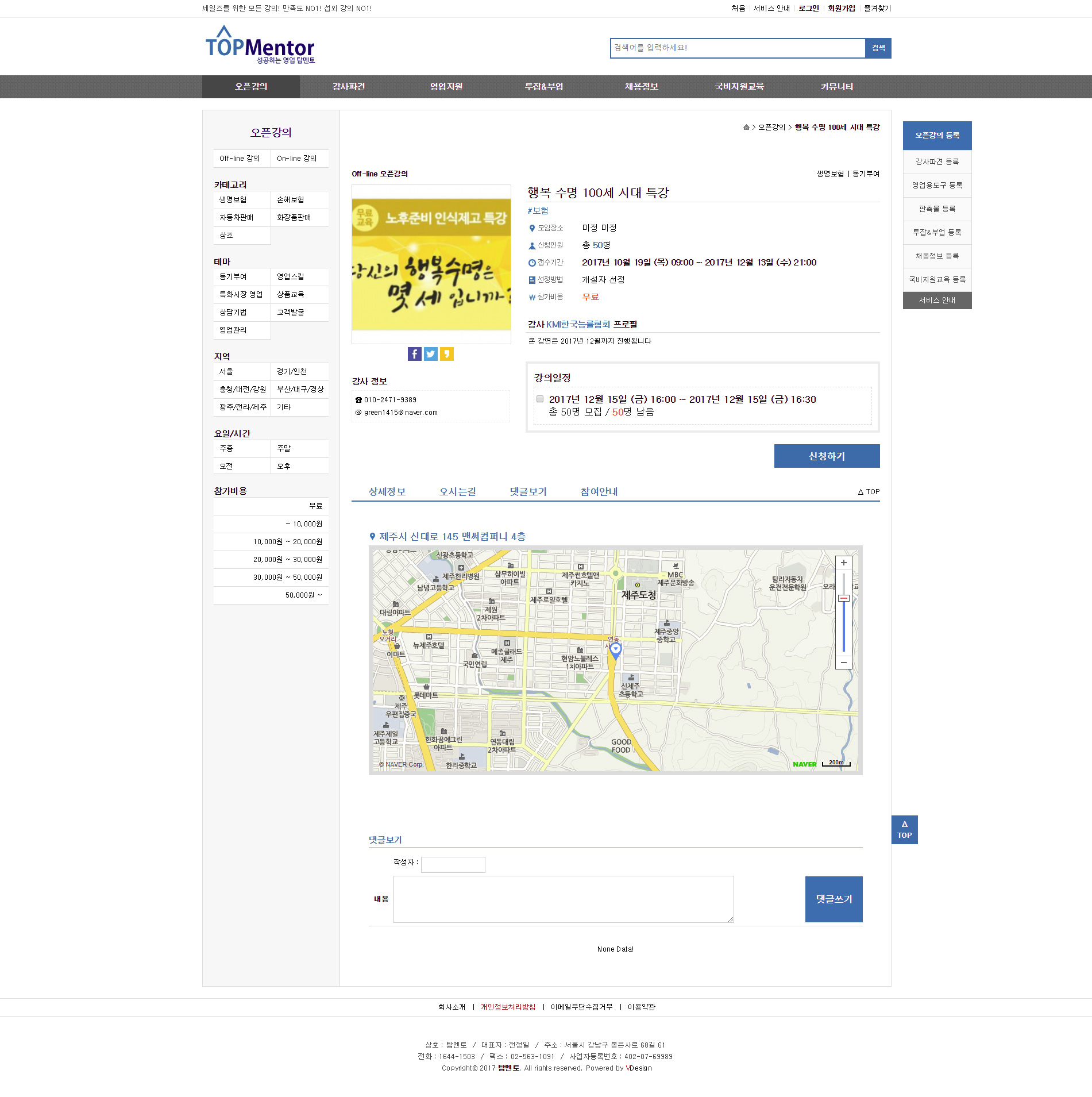Screen dimensions: 1092x1097
Task: Check the 2017년 12월 15일 lecture schedule checkbox
Action: coord(540,399)
